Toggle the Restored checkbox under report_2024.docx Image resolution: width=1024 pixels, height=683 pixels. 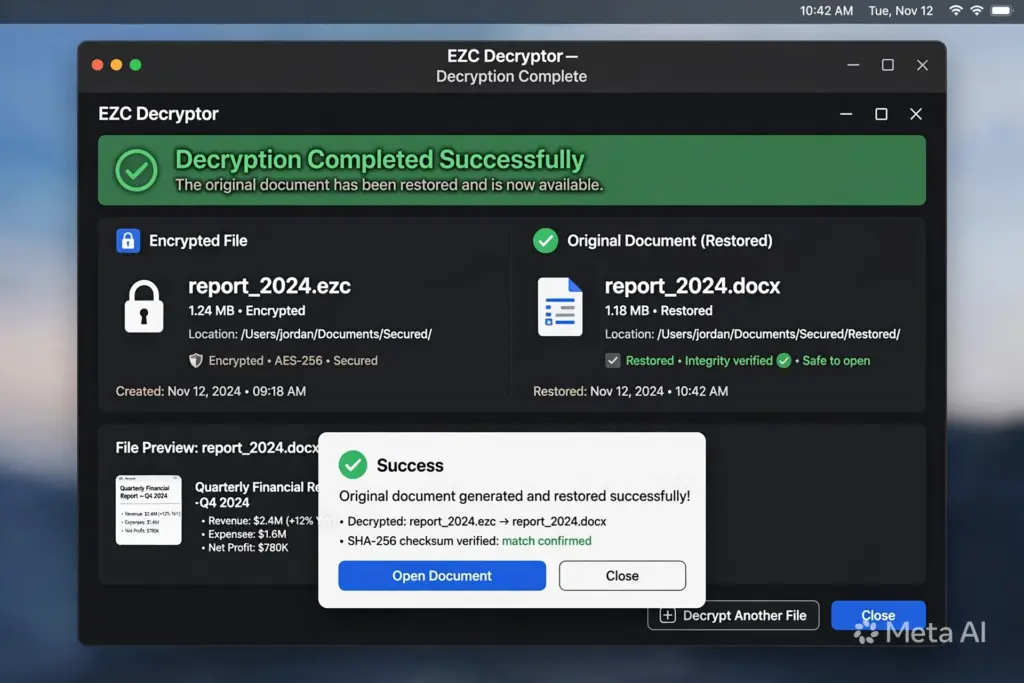[x=613, y=360]
